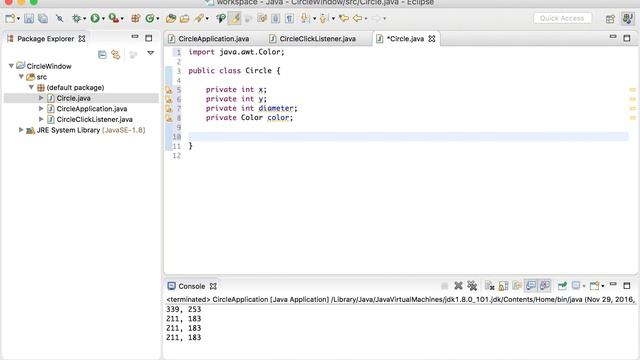Click the Last Edit Location icon
The image size is (640, 360).
(x=344, y=18)
